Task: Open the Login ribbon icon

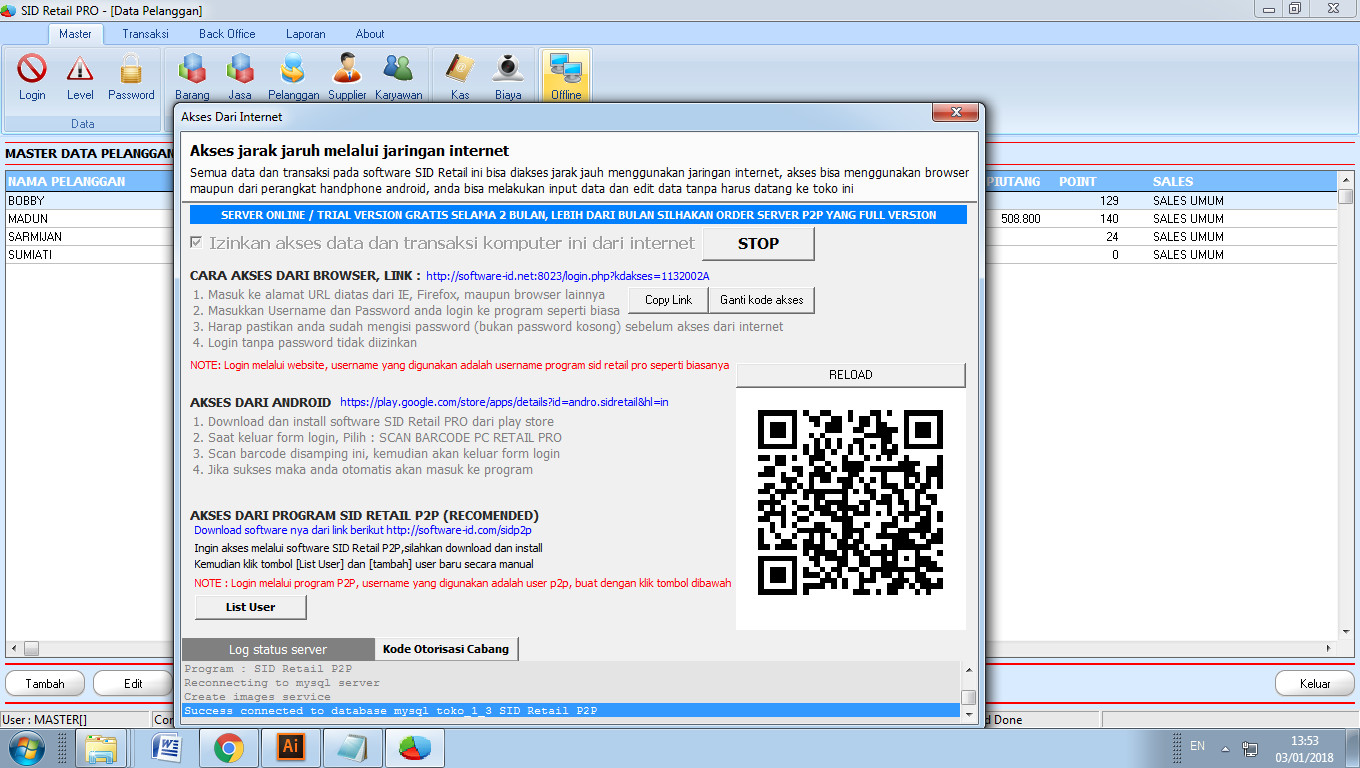Action: (32, 78)
